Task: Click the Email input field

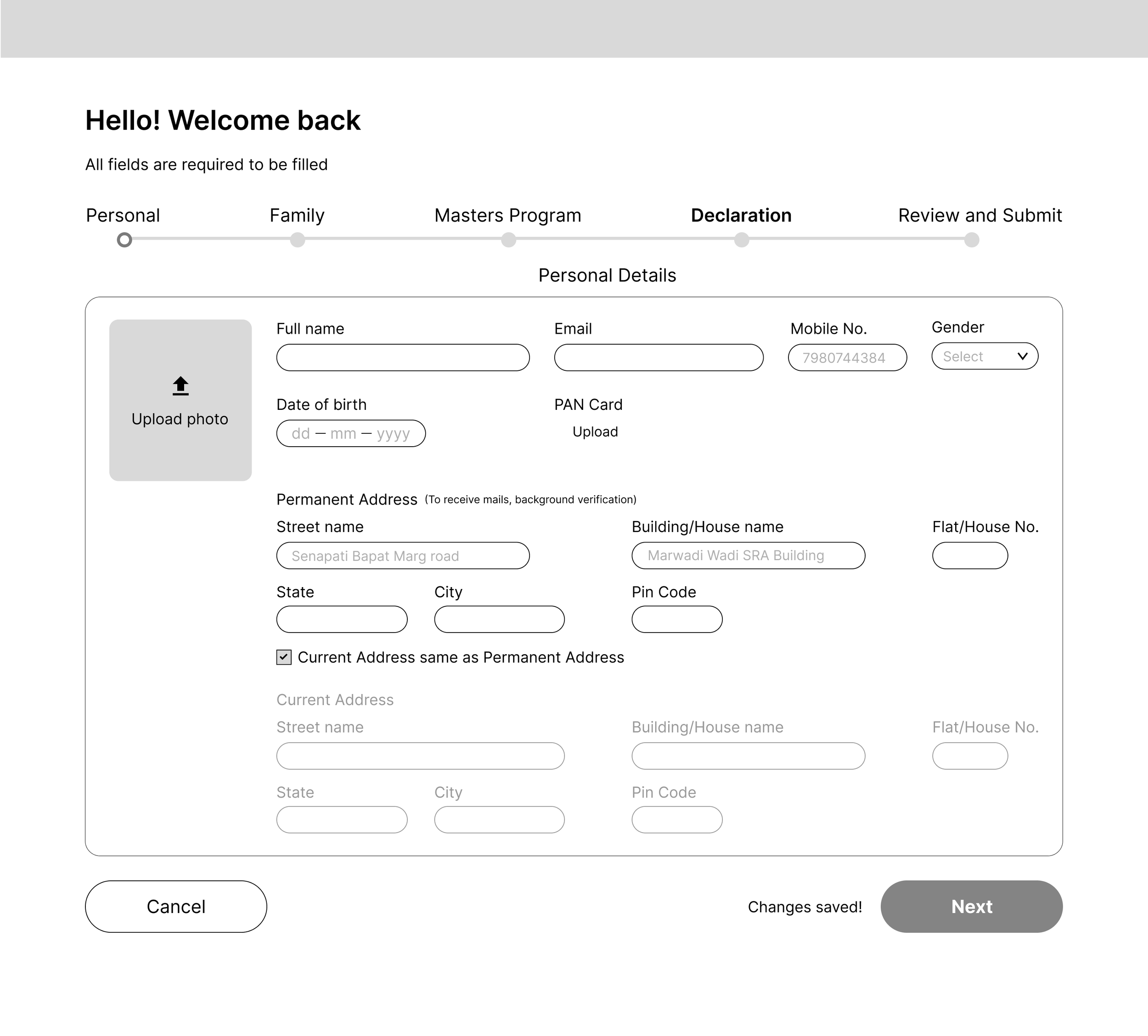Action: [658, 358]
